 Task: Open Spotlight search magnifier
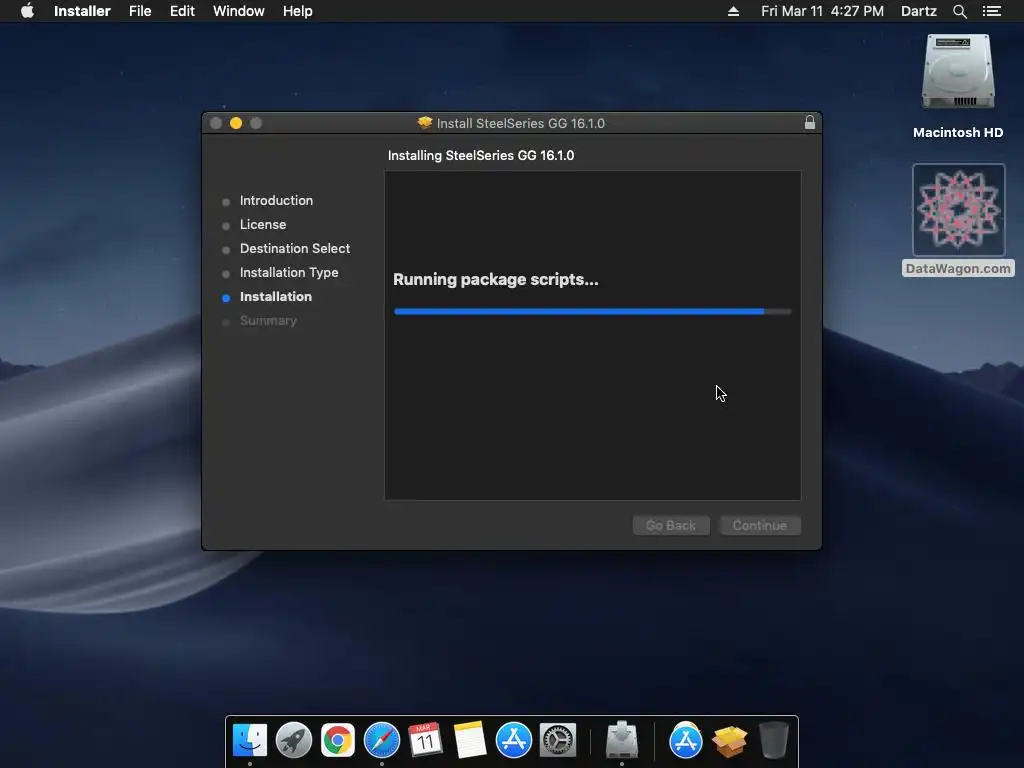point(959,11)
